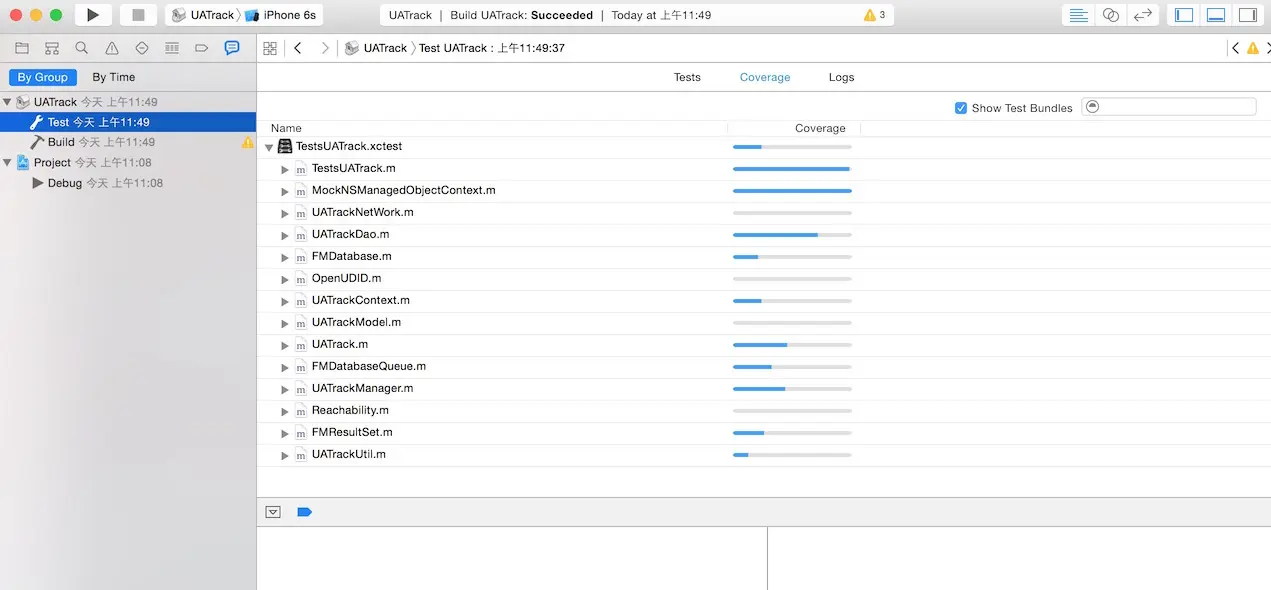
Task: Expand UATrackNetWork.m row
Action: [285, 213]
